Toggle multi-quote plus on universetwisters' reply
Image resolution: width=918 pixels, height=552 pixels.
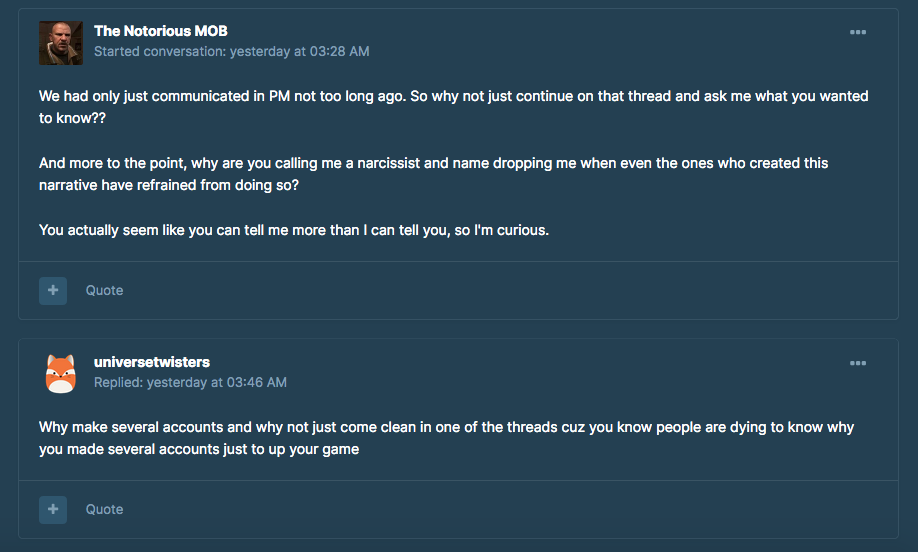point(53,509)
